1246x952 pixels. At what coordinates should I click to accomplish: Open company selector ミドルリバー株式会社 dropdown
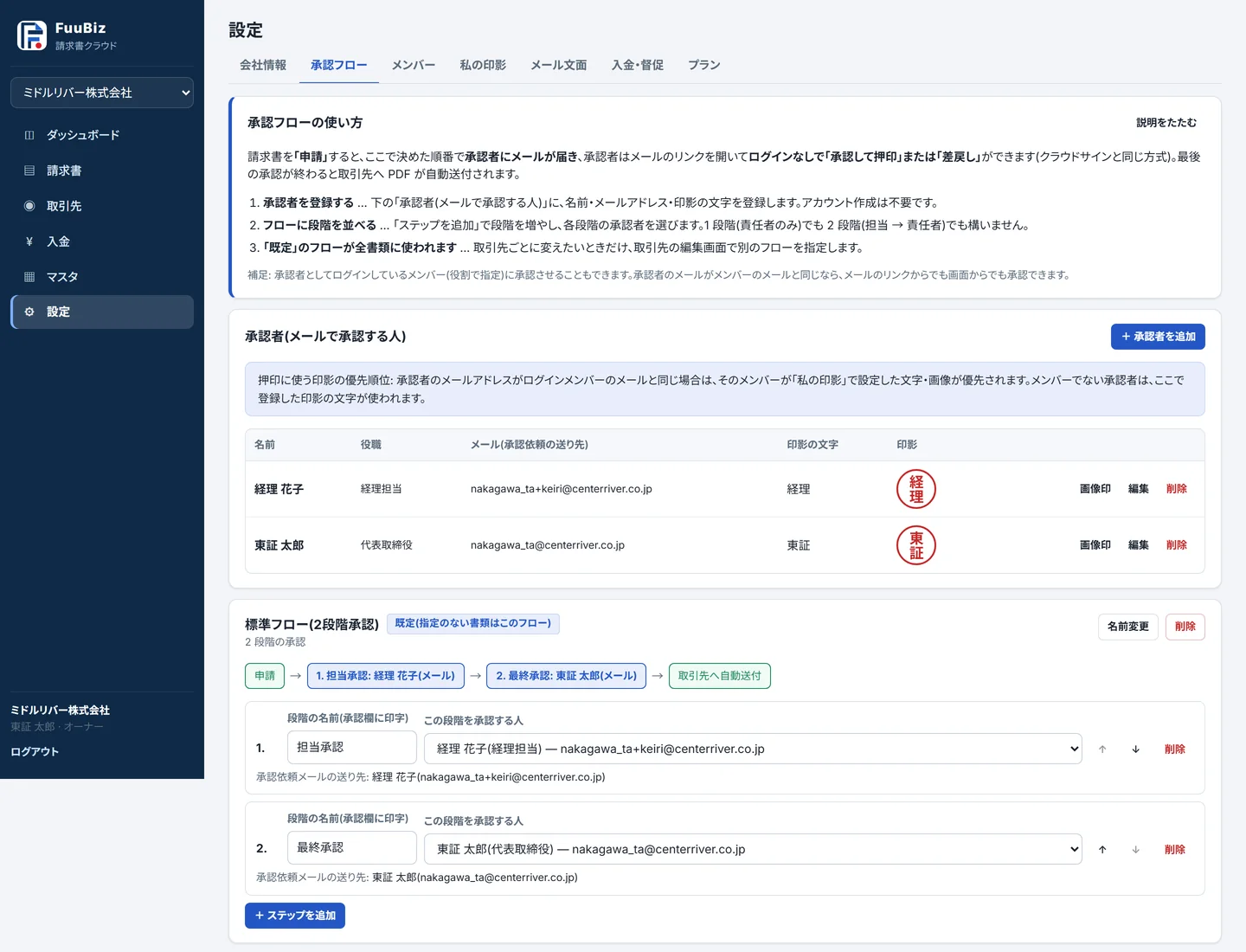pyautogui.click(x=102, y=93)
